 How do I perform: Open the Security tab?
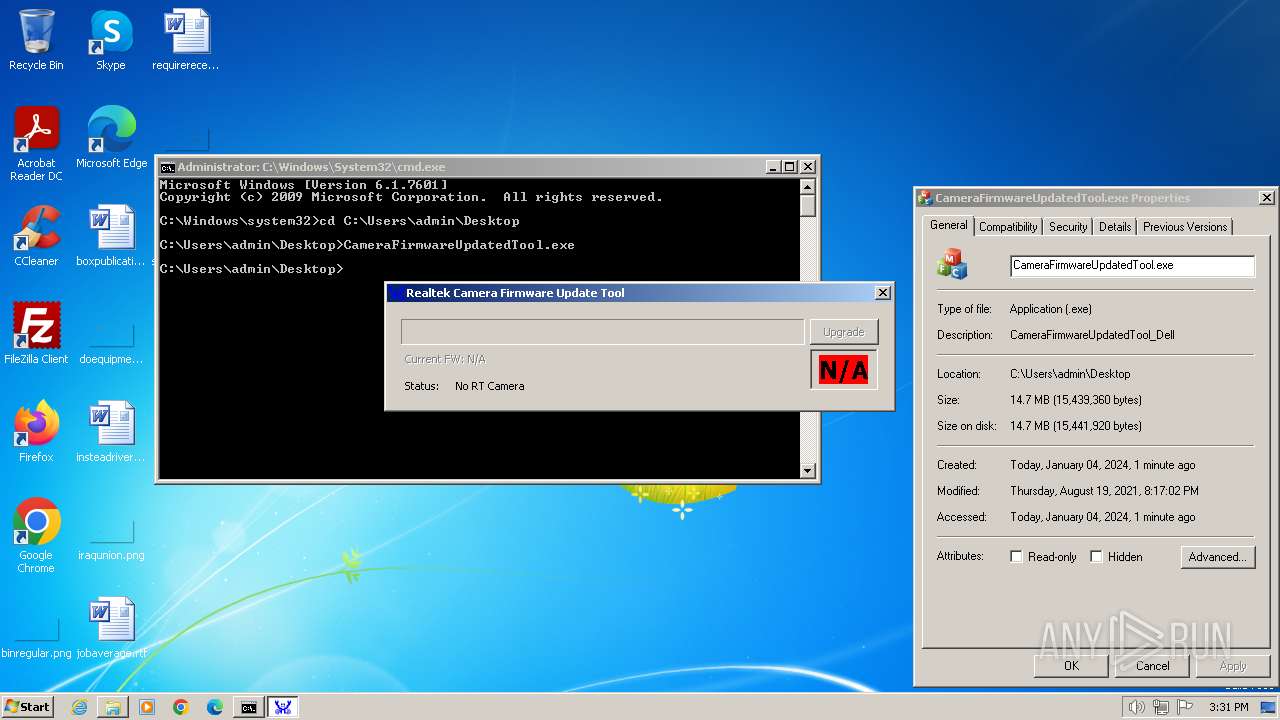[x=1068, y=227]
